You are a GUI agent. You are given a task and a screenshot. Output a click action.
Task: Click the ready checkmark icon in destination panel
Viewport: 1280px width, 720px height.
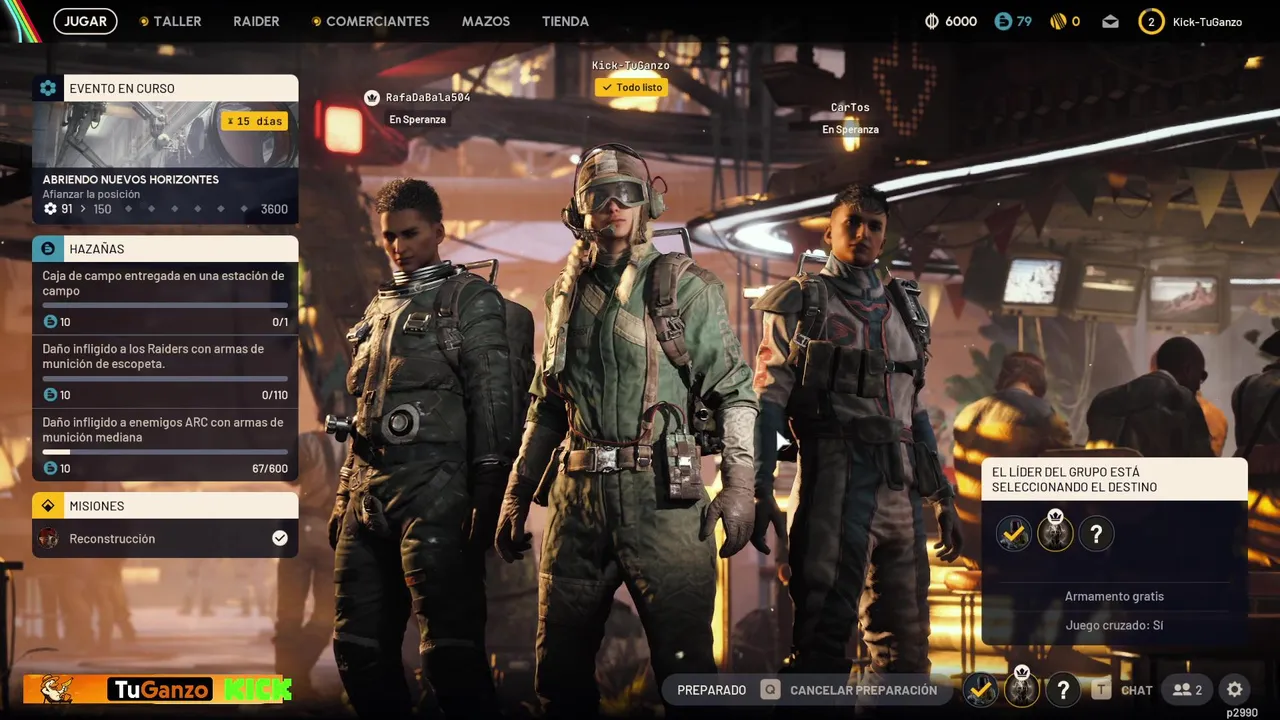(x=1013, y=533)
